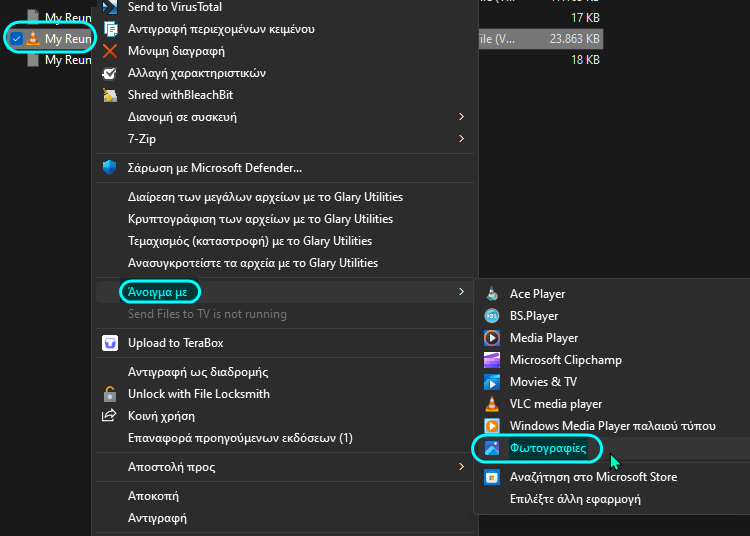This screenshot has height=536, width=750.
Task: Select the file row sized 17 KB
Action: (301, 18)
